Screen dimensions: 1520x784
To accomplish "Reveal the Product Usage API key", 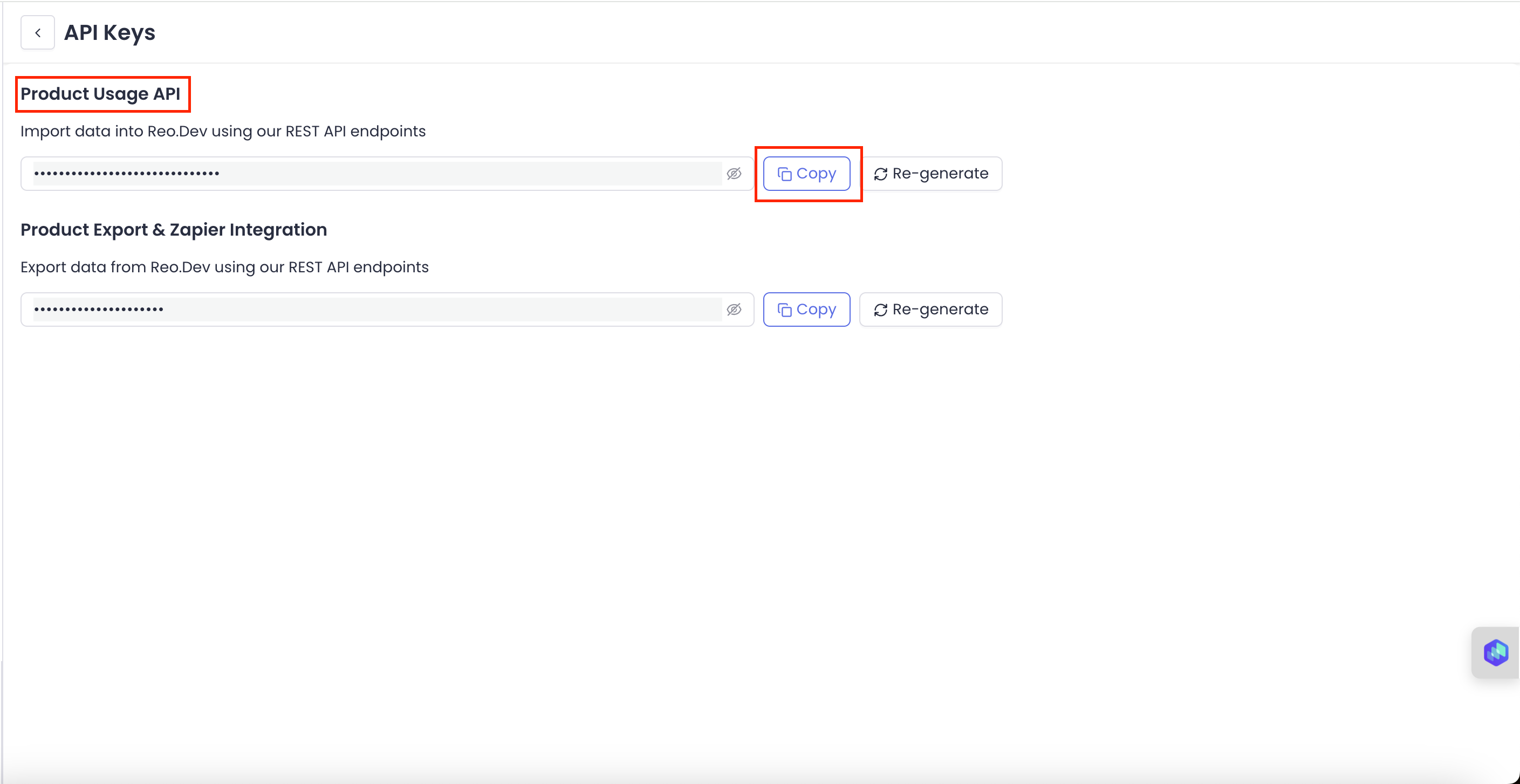I will coord(734,174).
